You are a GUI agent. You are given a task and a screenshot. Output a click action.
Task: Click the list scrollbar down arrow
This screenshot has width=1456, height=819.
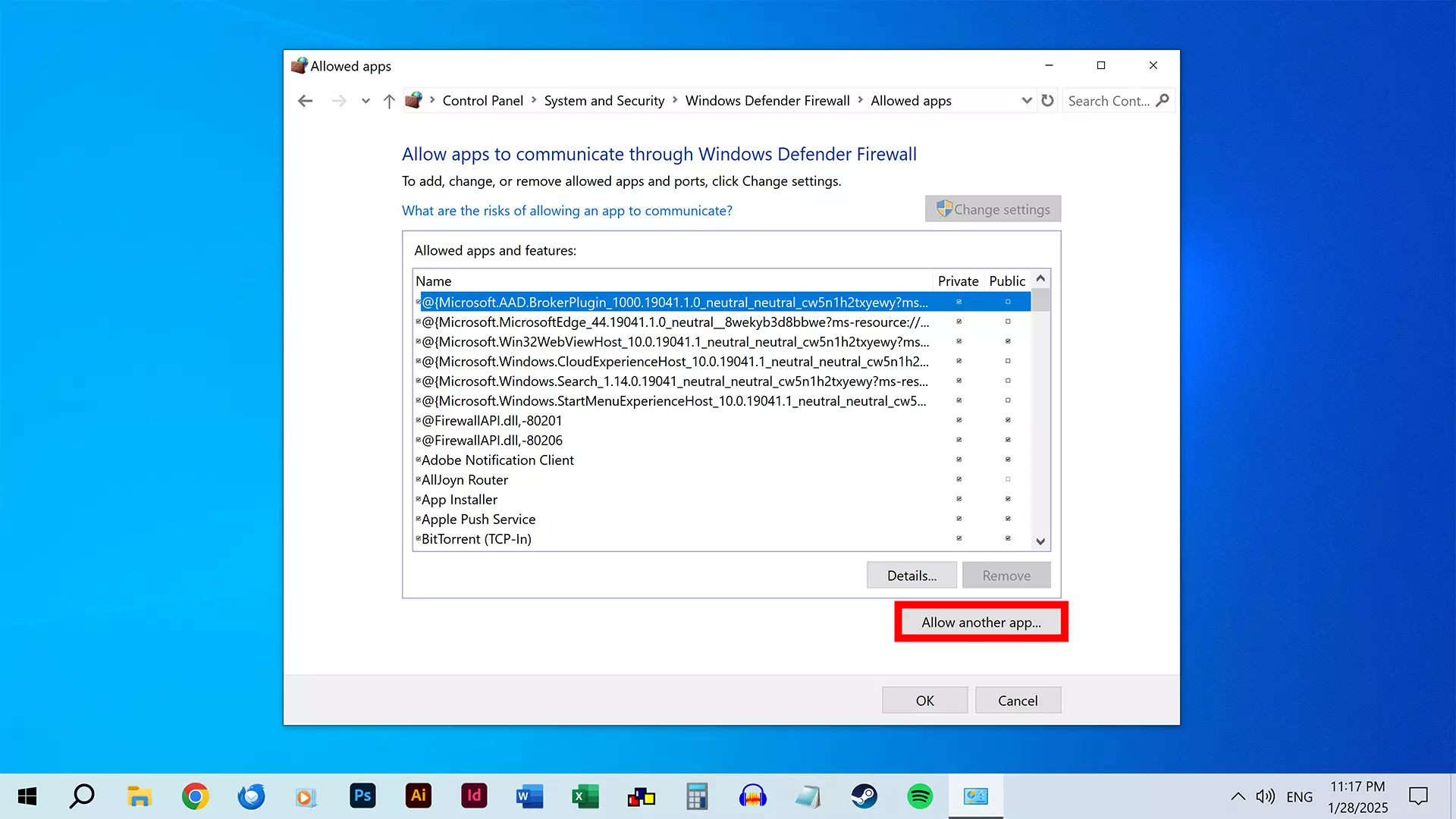[x=1040, y=541]
